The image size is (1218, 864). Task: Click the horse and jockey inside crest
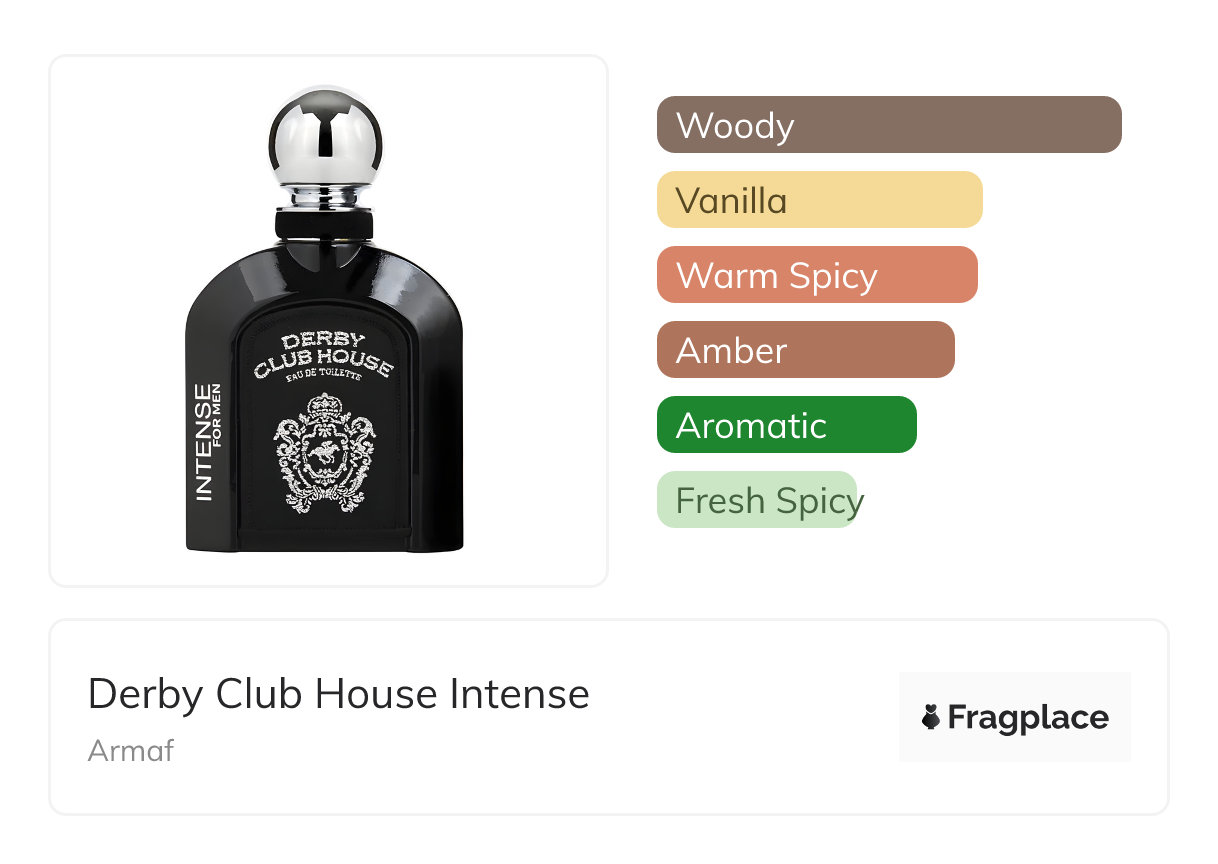[326, 452]
